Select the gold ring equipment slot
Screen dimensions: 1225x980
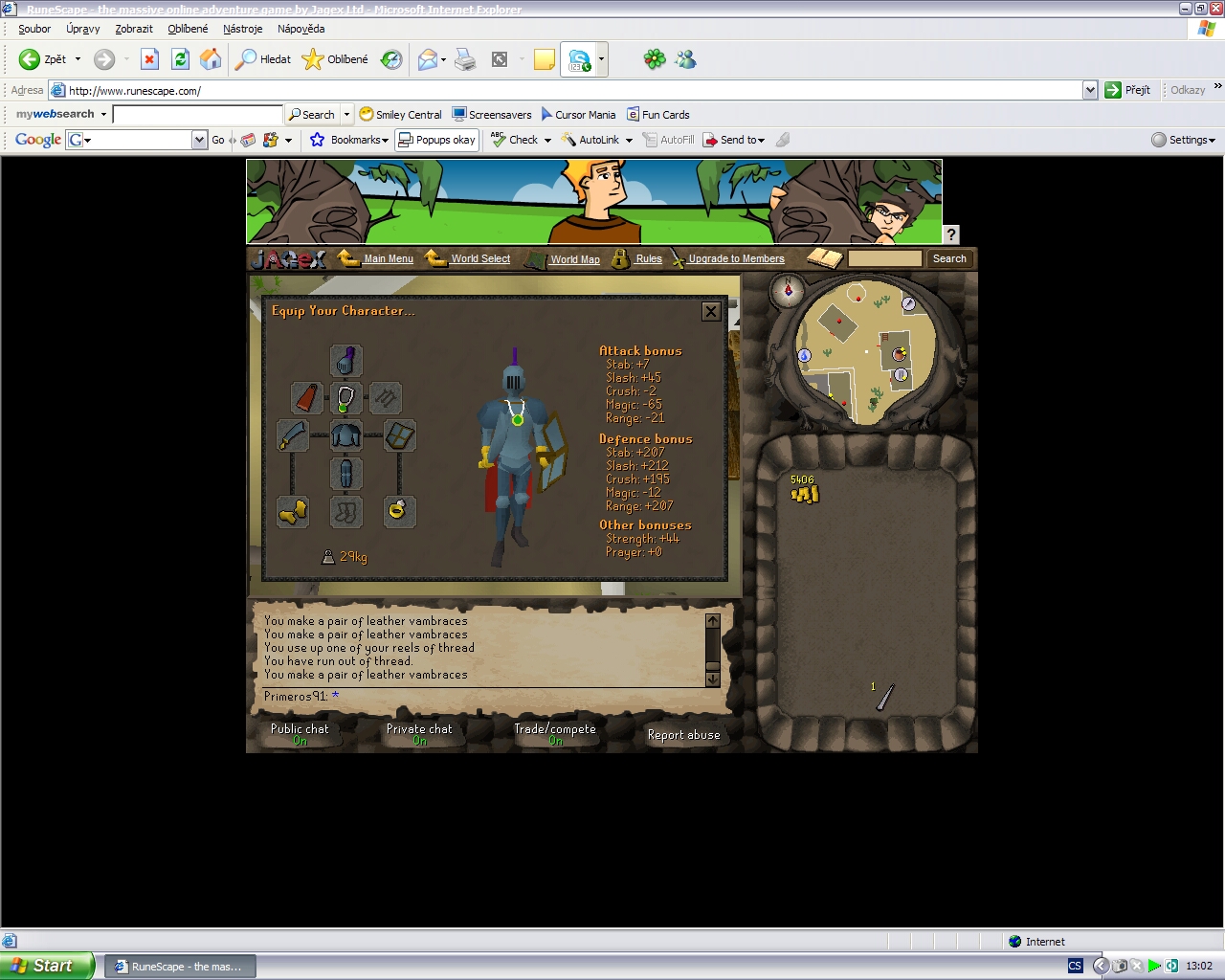coord(400,511)
